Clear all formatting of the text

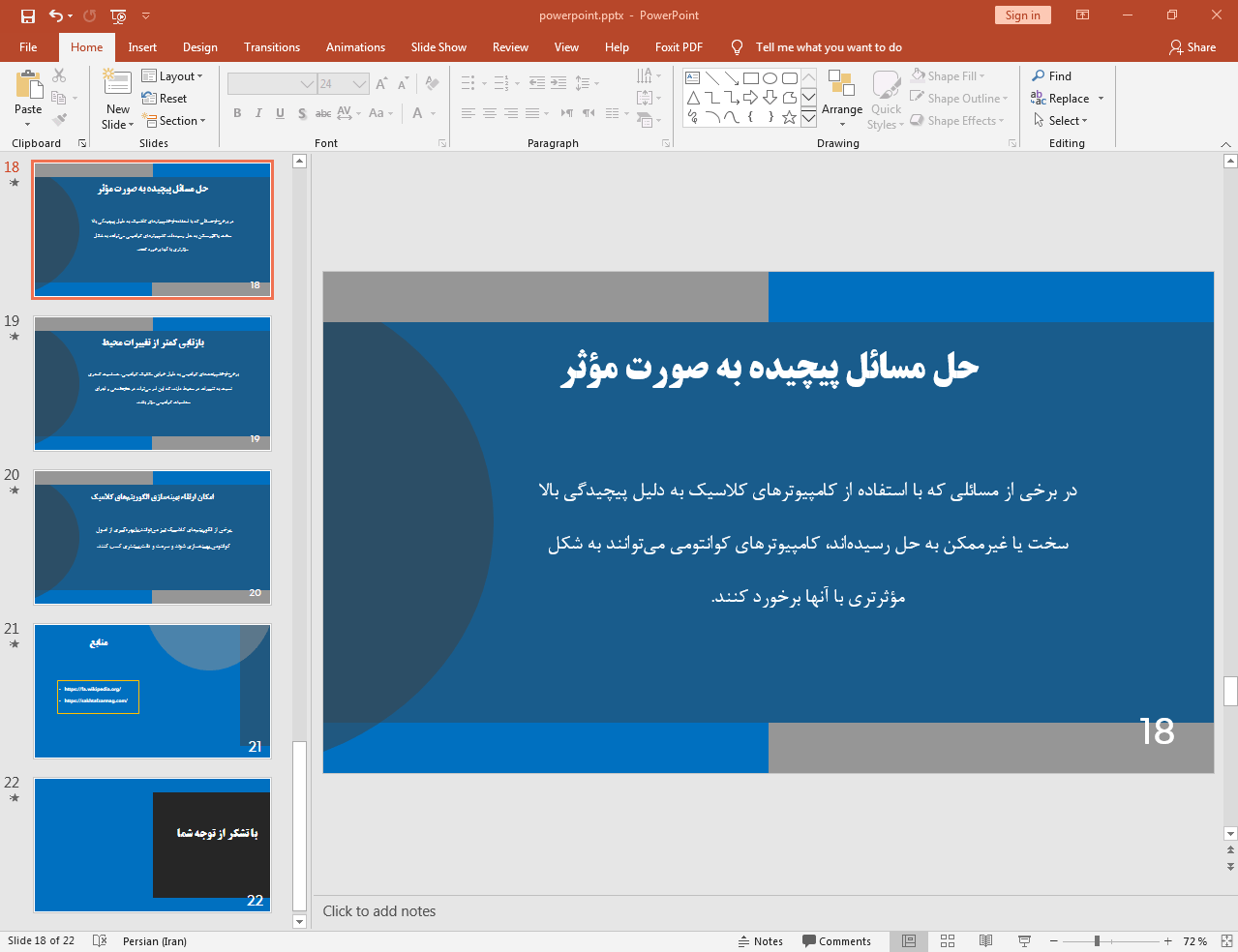432,84
